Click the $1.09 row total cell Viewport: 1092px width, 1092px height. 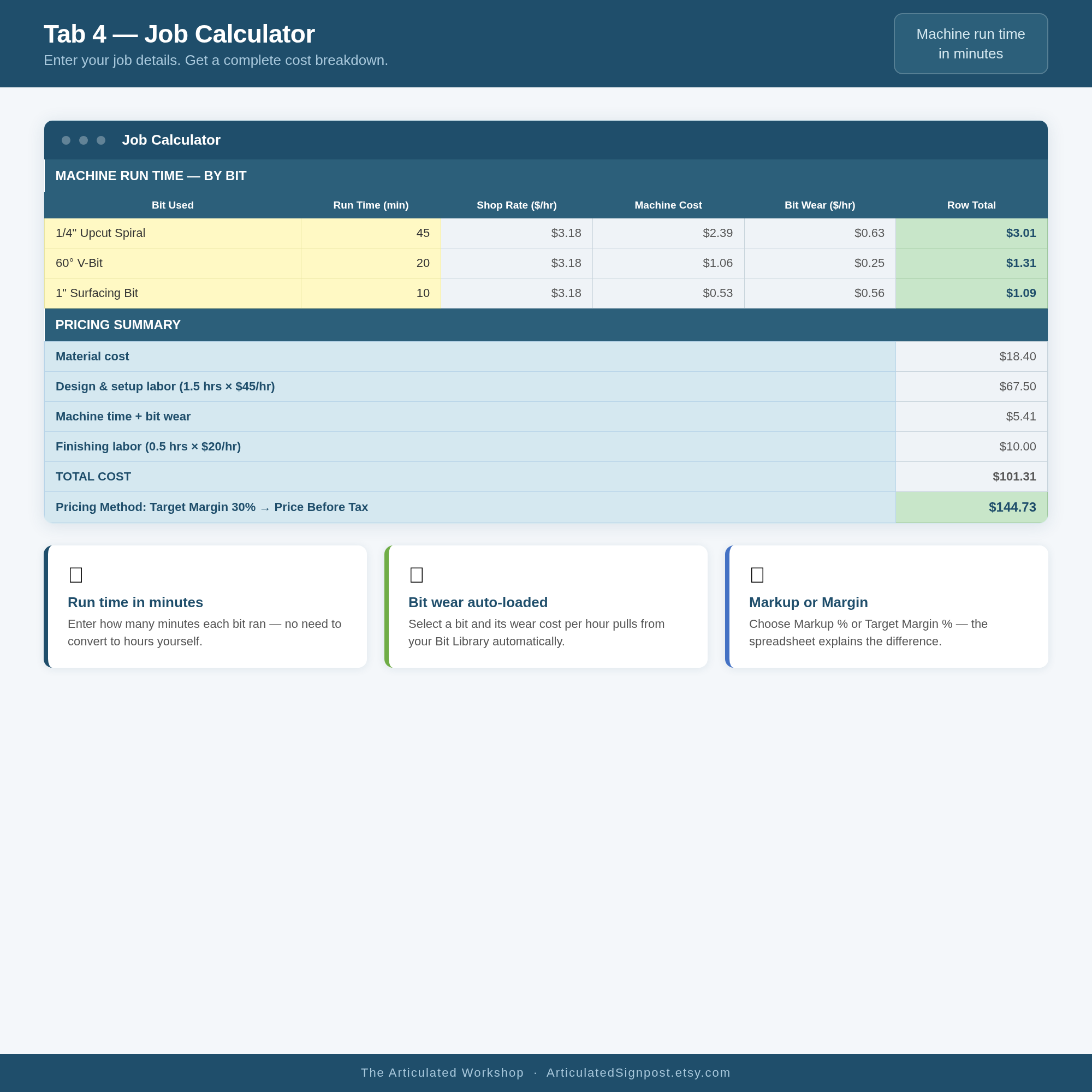click(972, 293)
